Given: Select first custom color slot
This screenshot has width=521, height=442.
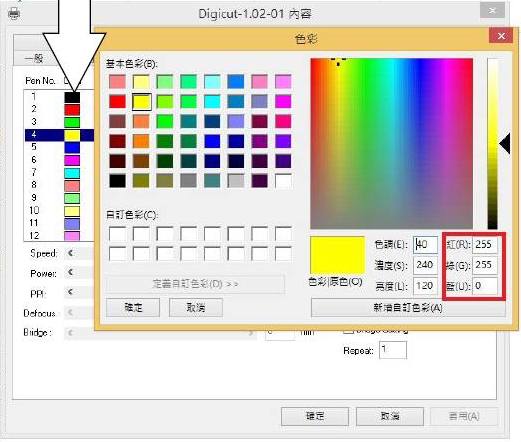Looking at the screenshot, I should click(117, 234).
